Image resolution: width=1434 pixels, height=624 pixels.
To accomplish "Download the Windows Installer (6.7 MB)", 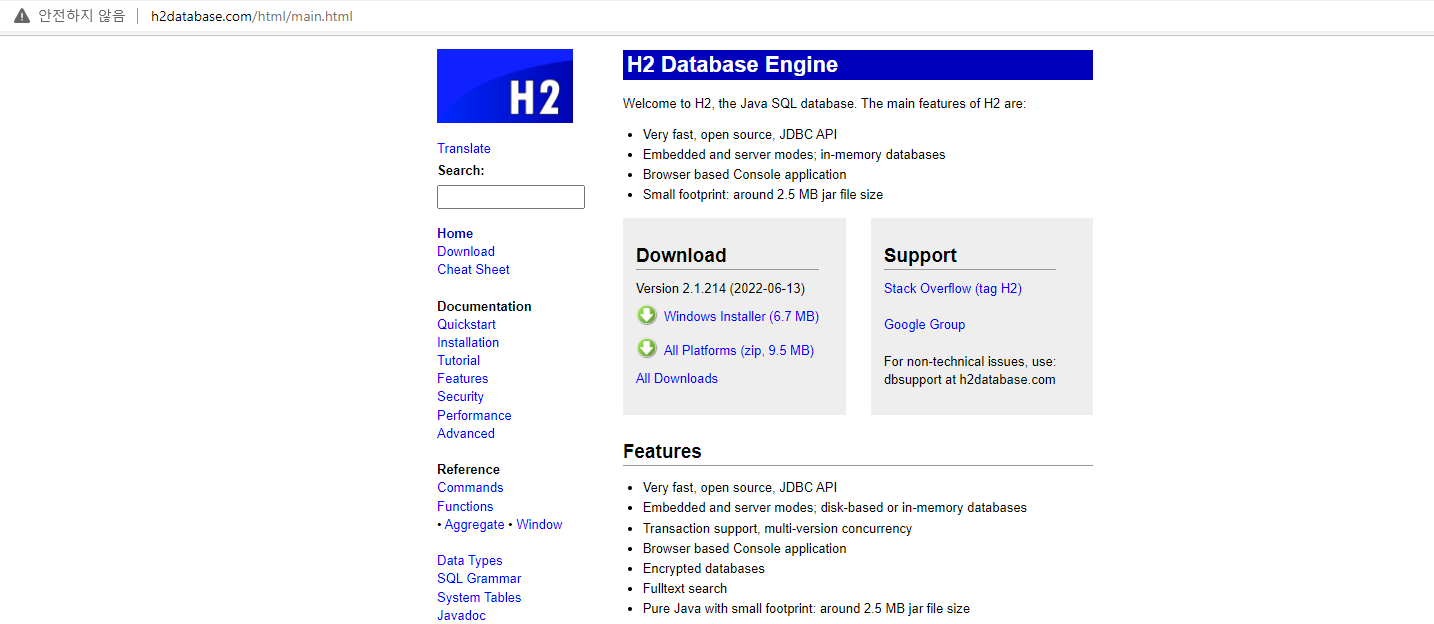I will (x=741, y=316).
